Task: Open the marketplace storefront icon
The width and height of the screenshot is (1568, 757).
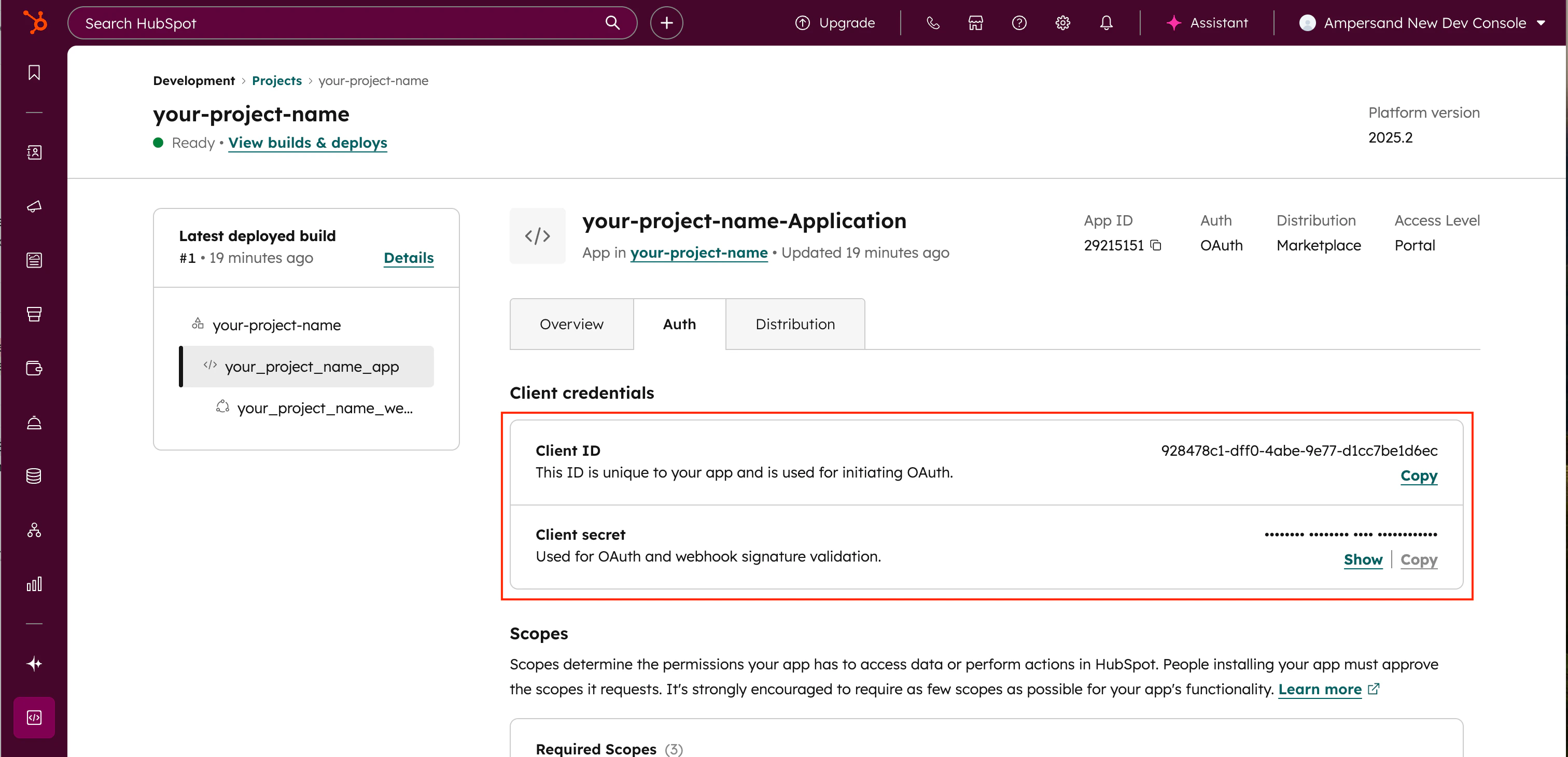Action: 976,23
